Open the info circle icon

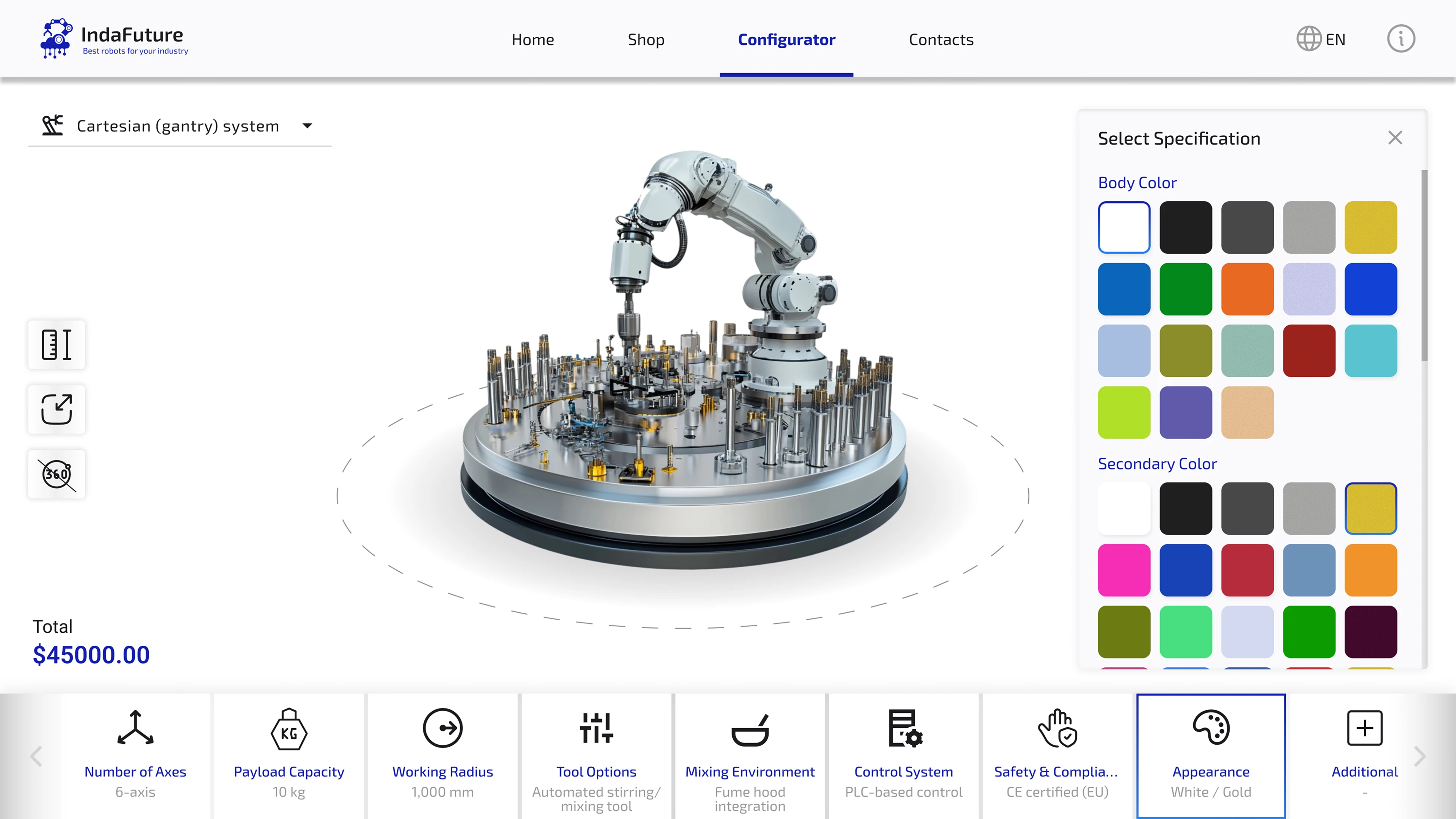click(1401, 39)
